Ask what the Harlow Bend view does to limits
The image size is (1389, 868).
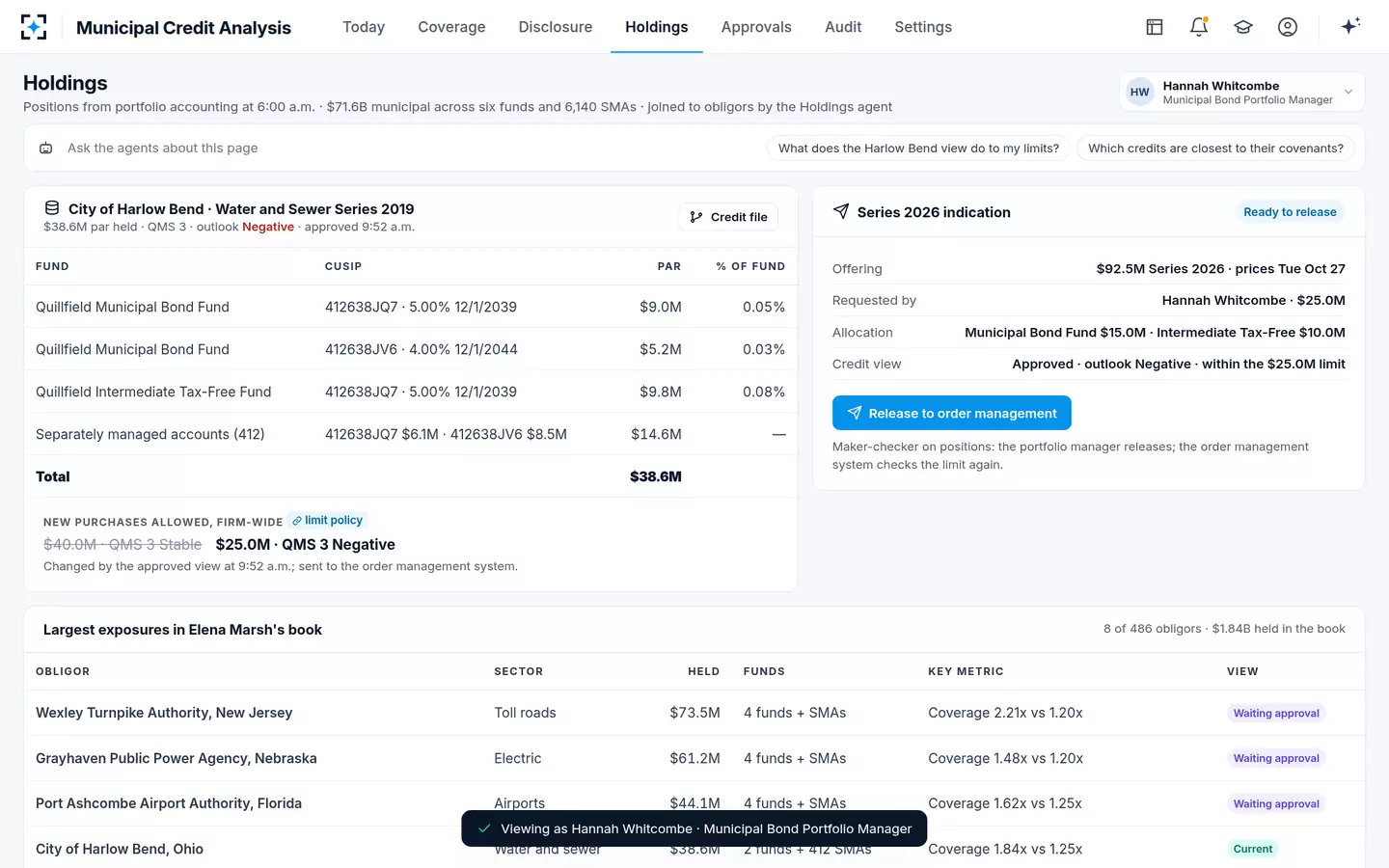918,149
